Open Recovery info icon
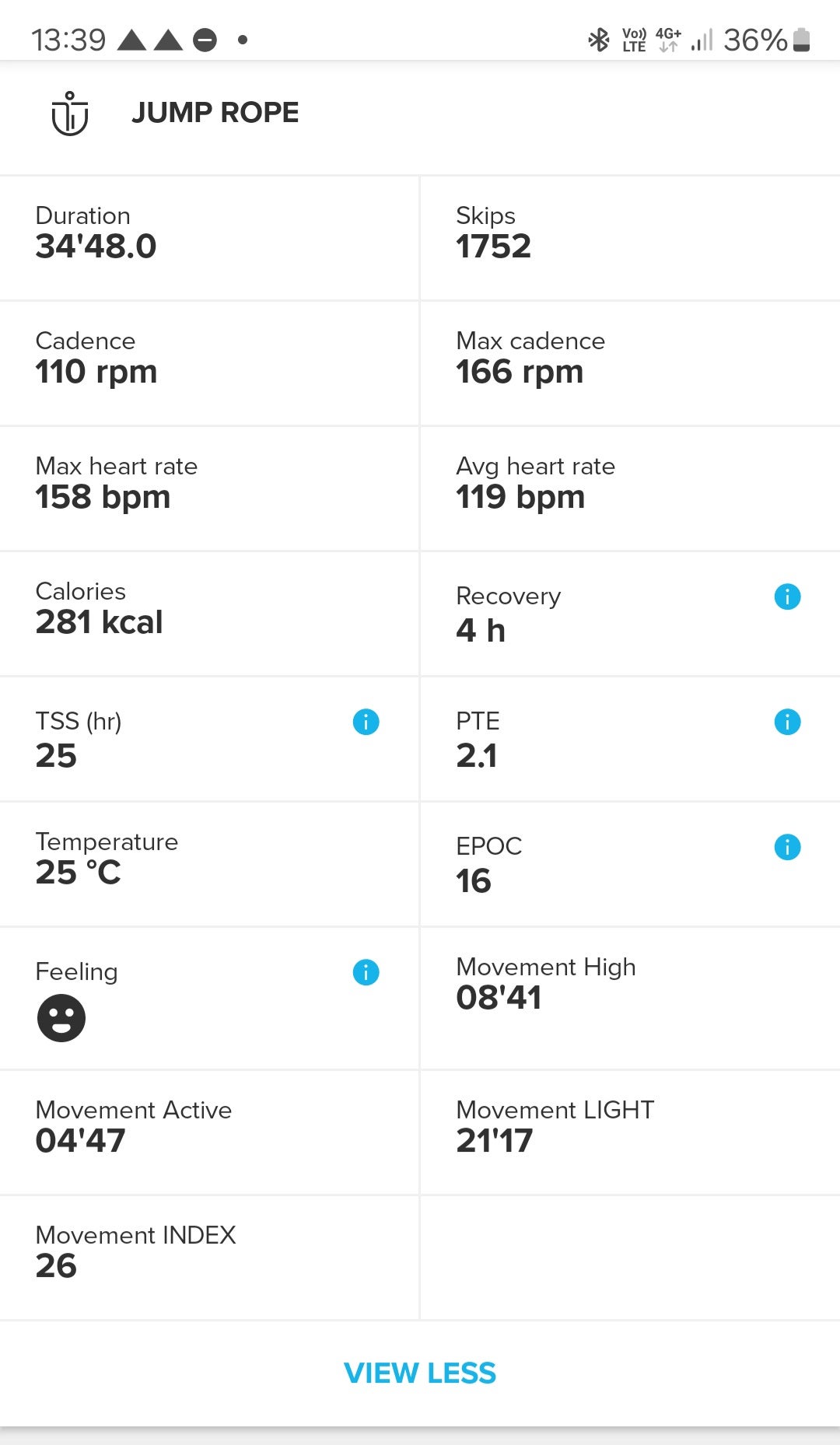The height and width of the screenshot is (1445, 840). [x=787, y=597]
